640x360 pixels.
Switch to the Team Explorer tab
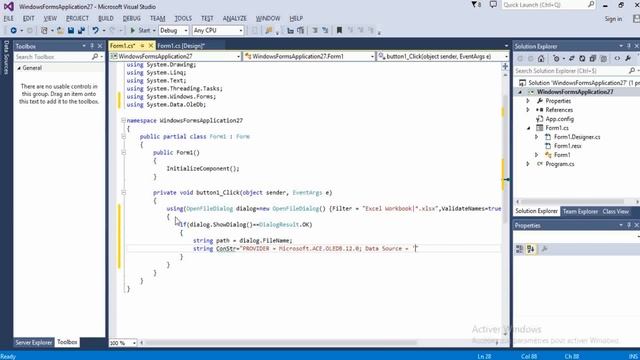point(580,211)
